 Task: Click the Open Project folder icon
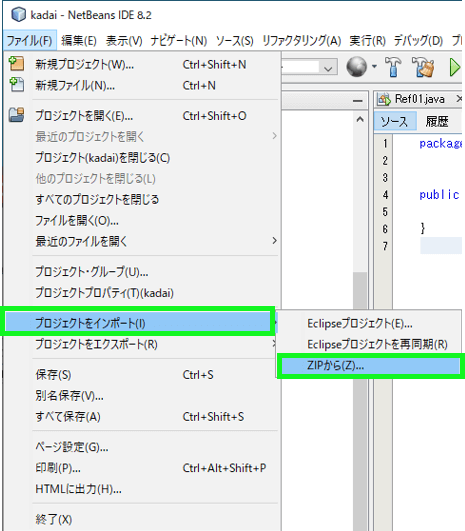click(x=16, y=115)
